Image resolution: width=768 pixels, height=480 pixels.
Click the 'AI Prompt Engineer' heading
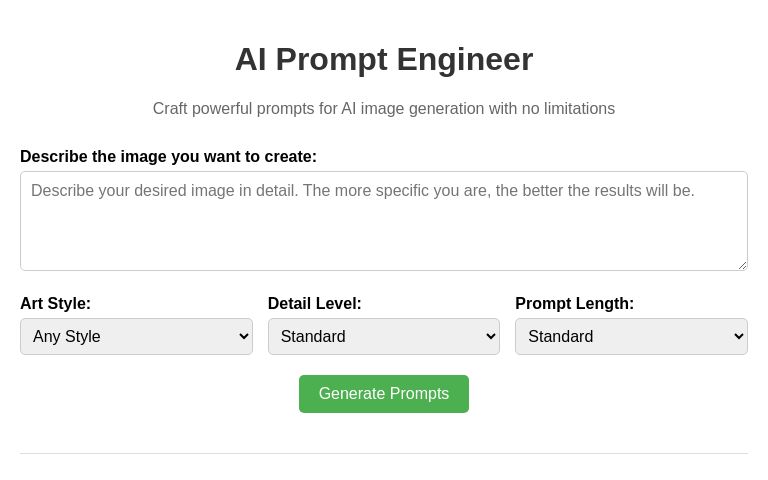tap(384, 60)
